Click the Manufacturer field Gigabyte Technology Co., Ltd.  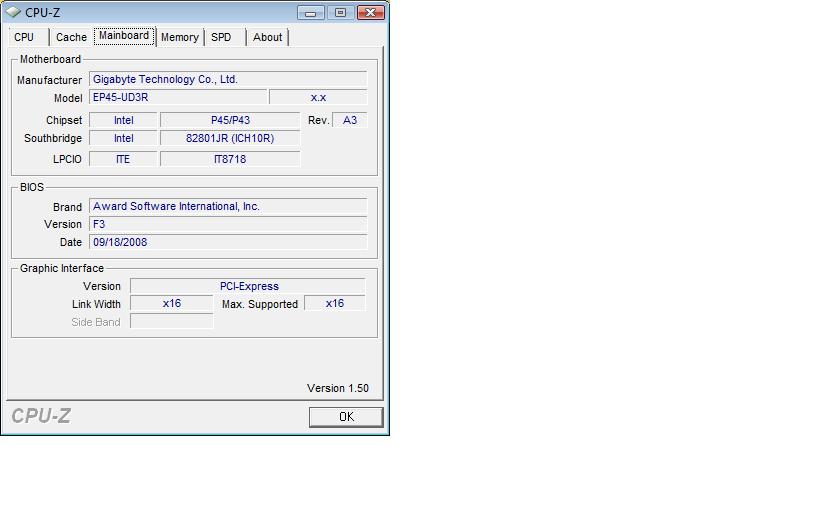click(x=228, y=79)
